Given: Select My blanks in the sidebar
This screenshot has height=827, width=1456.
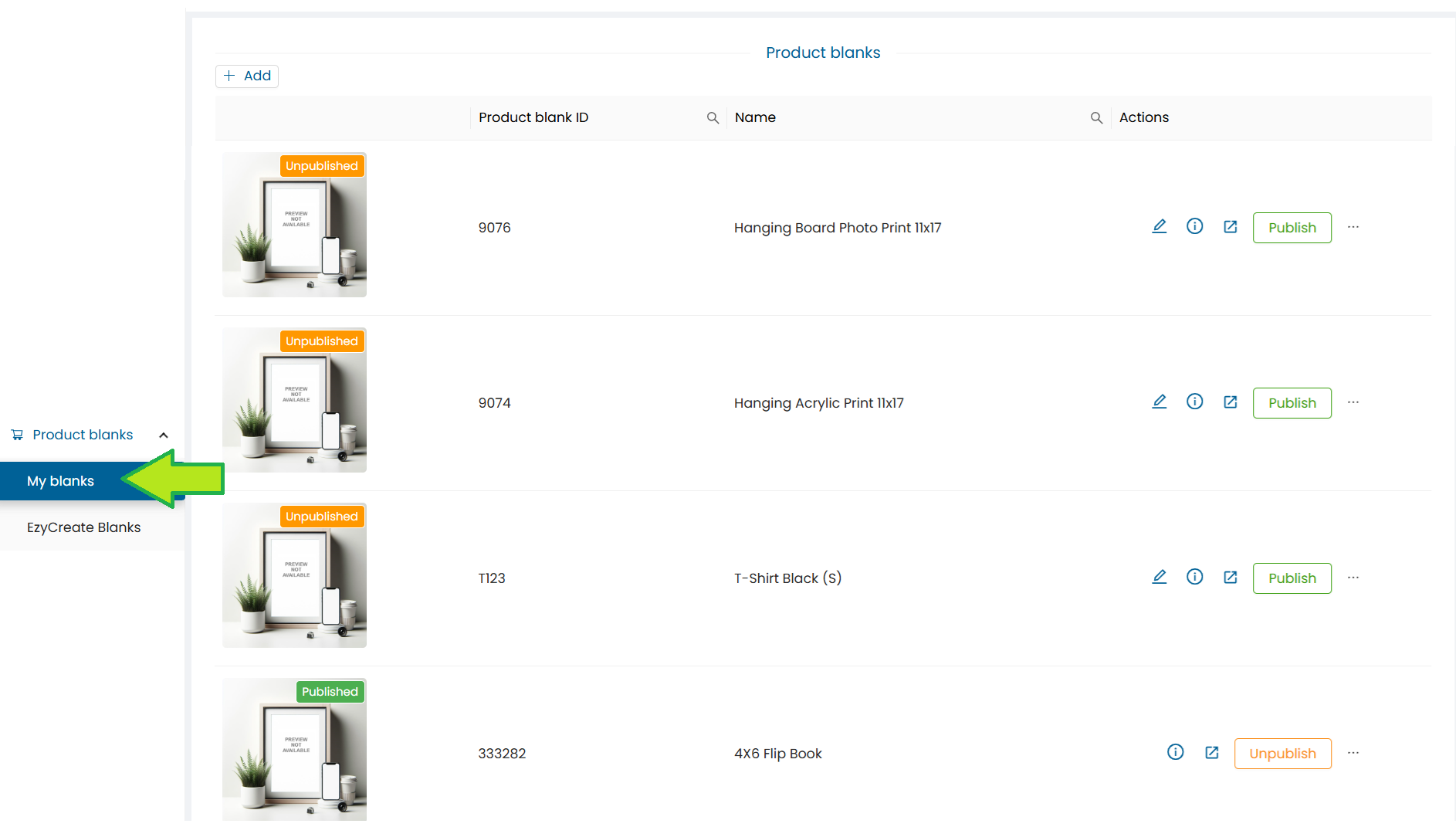Looking at the screenshot, I should (x=60, y=481).
